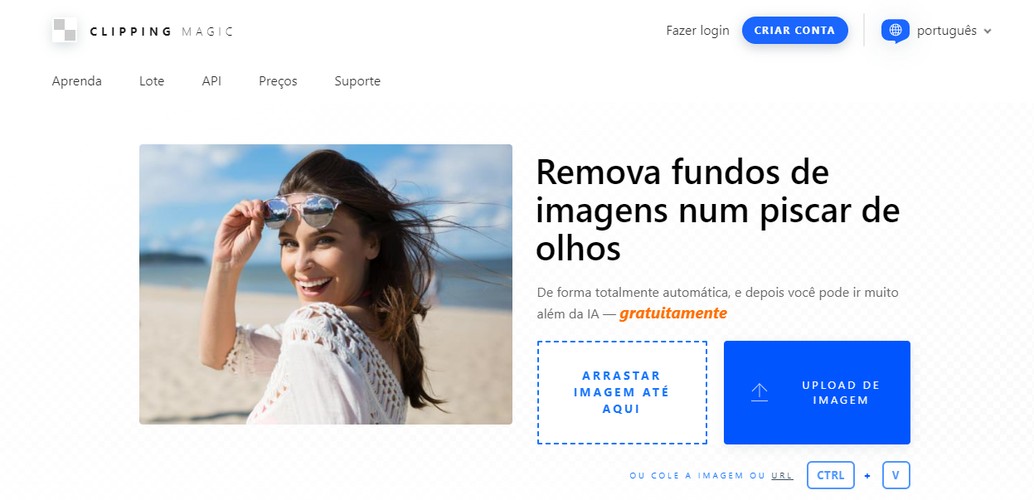Click the orange gratuitamente text
Screen dimensions: 1034x500
pos(673,313)
